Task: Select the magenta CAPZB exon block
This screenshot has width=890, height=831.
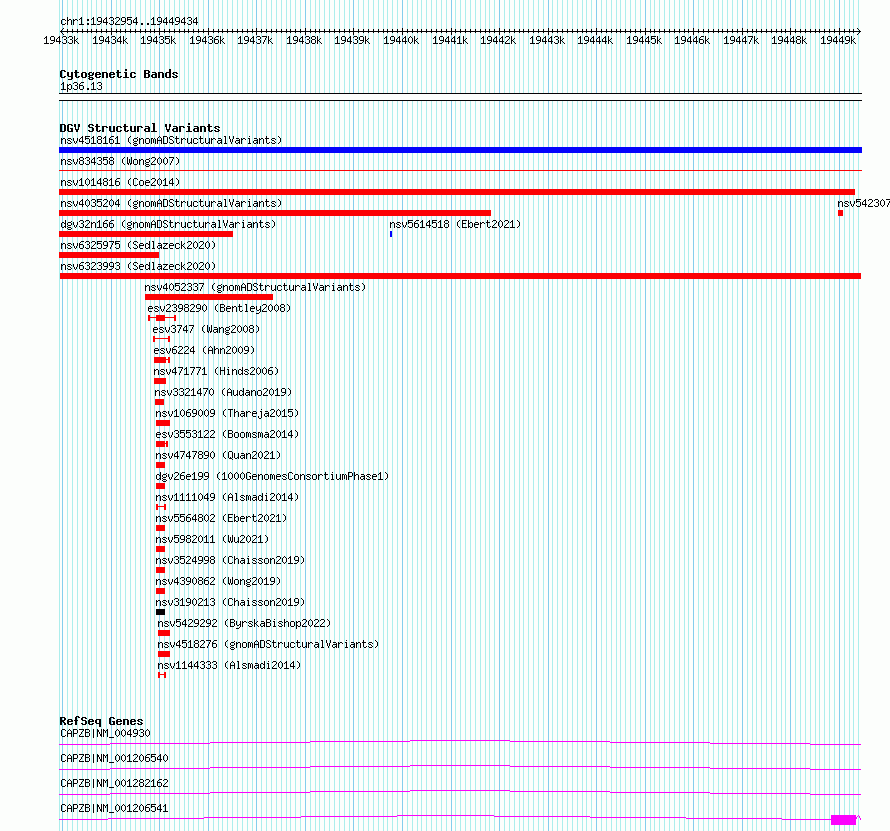Action: 843,820
